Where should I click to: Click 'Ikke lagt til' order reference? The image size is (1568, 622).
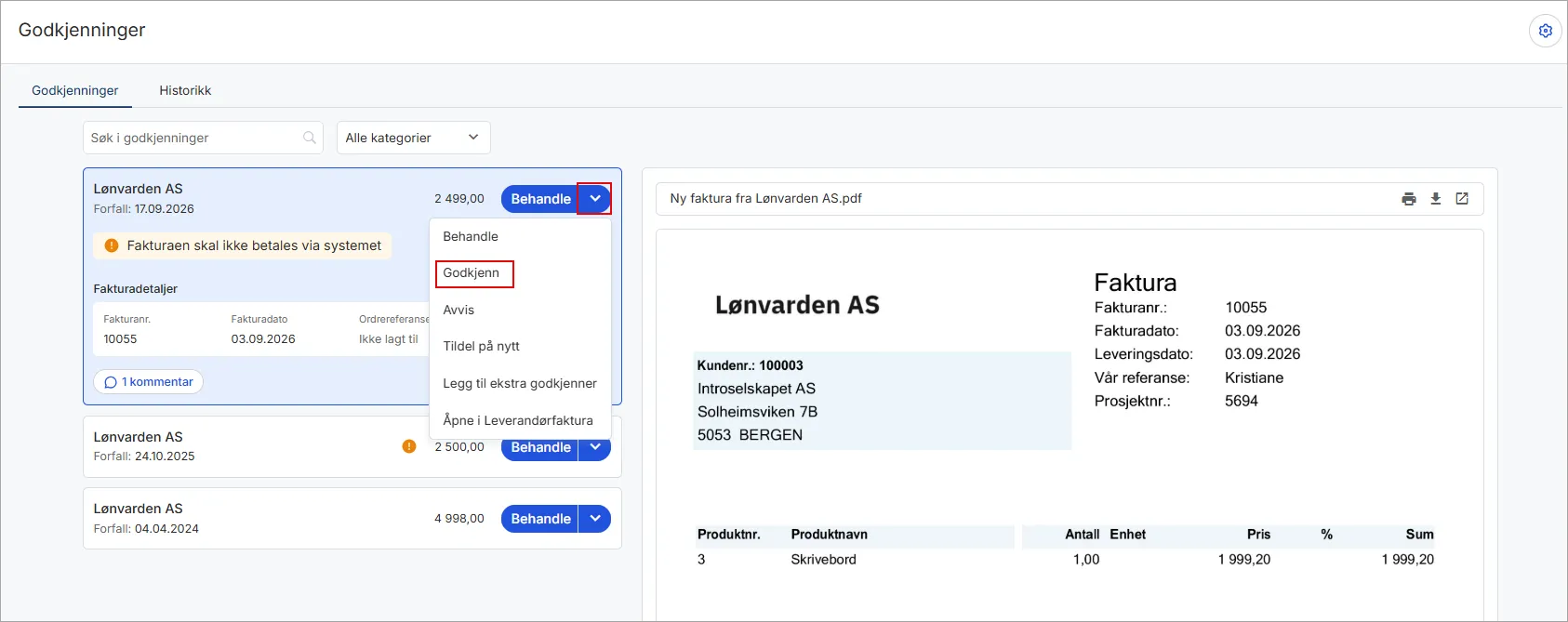(x=389, y=339)
